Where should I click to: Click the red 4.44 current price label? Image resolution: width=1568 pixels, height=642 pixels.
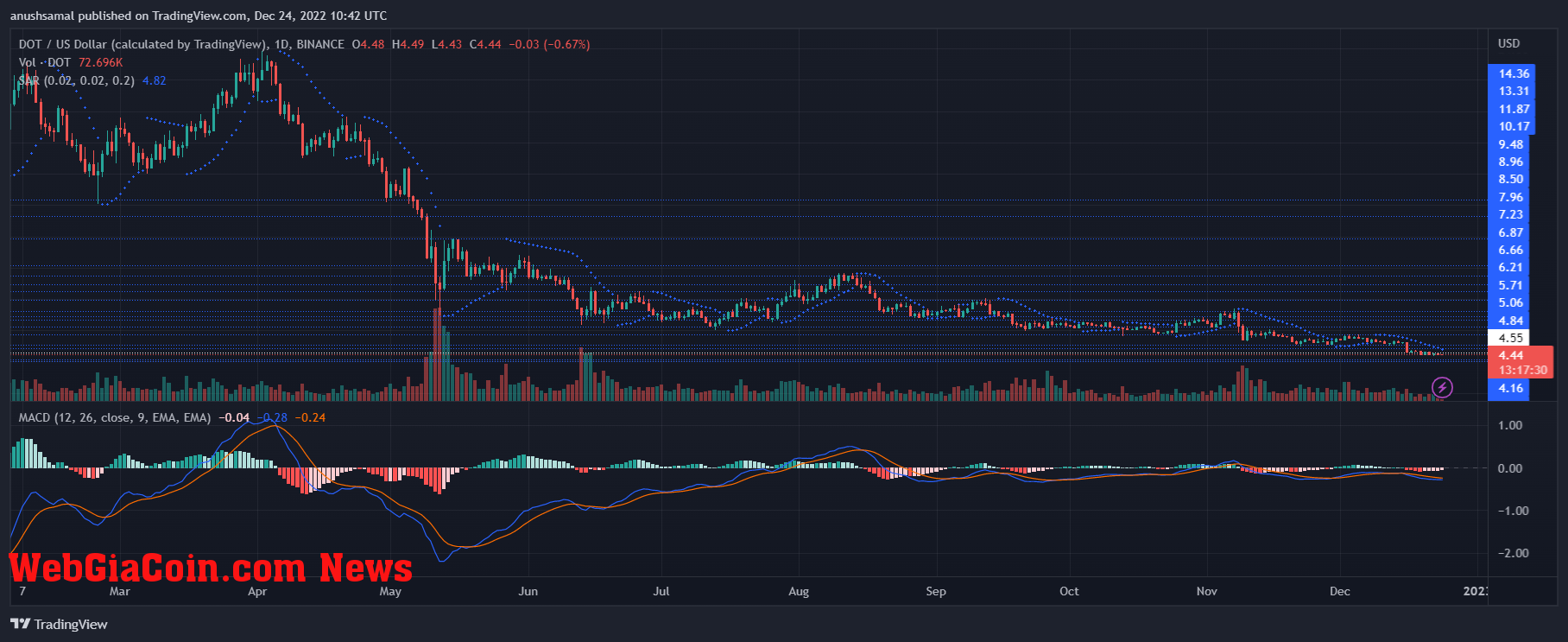(x=1511, y=355)
